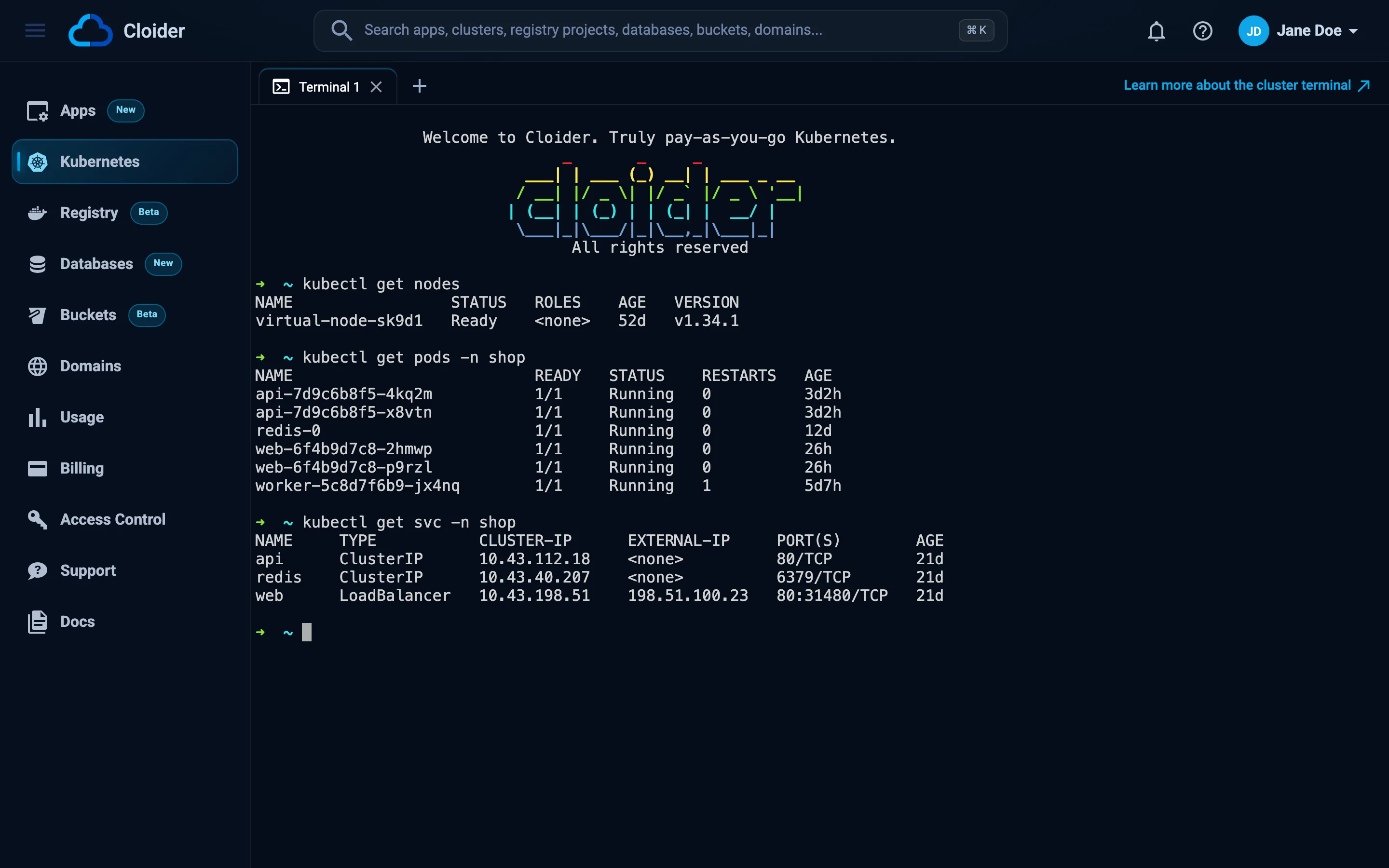
Task: Select Kubernetes in the sidebar
Action: point(124,162)
